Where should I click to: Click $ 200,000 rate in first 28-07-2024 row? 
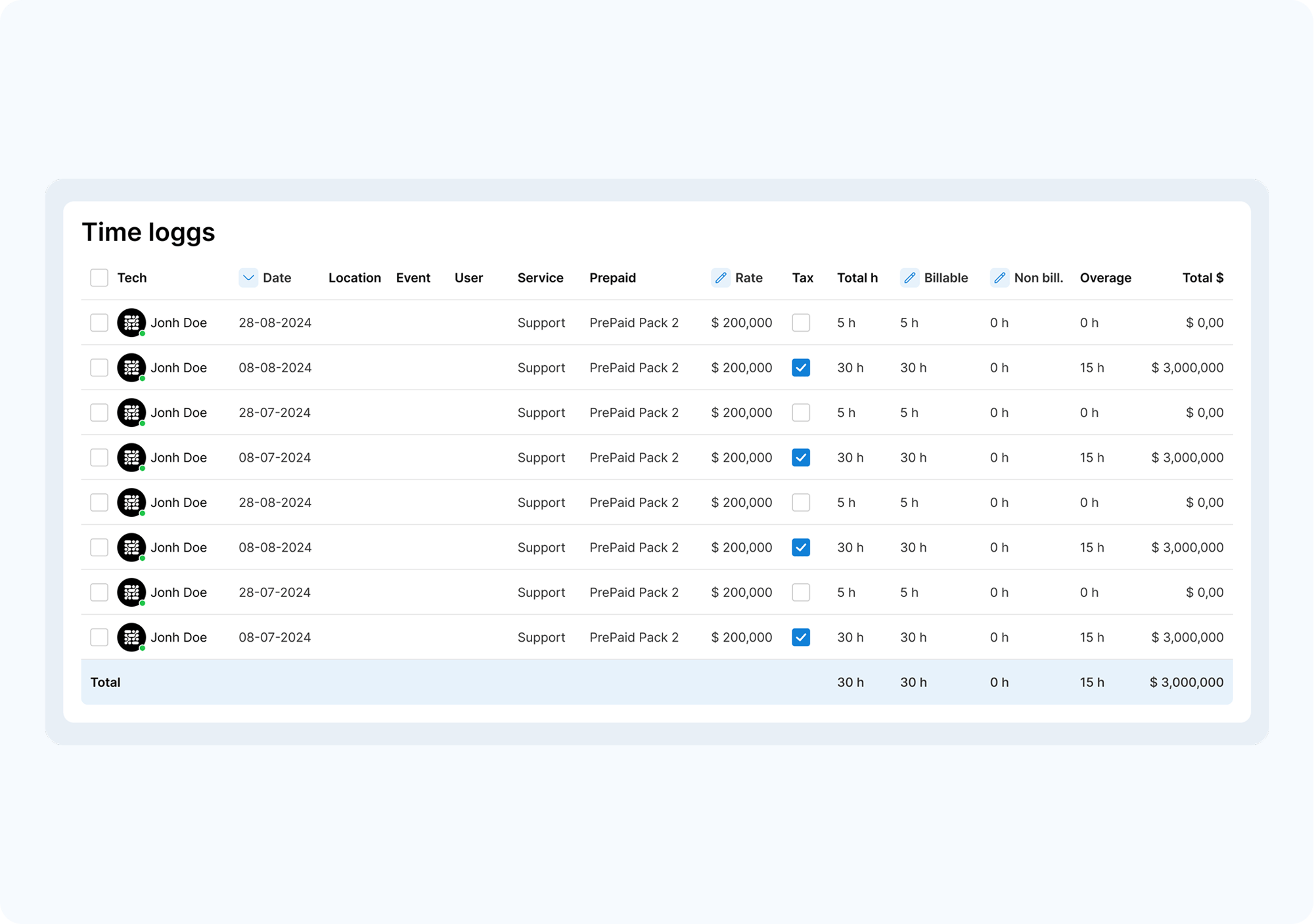tap(742, 412)
